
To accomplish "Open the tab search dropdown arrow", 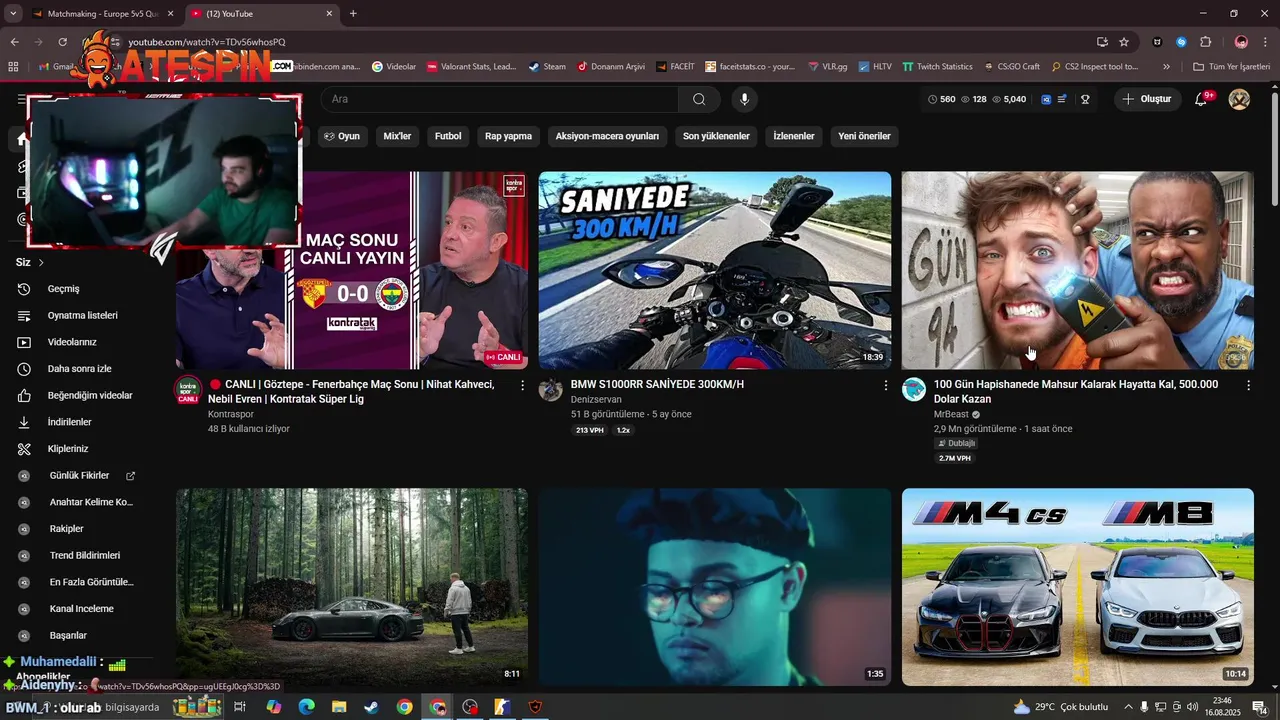I will tap(13, 14).
